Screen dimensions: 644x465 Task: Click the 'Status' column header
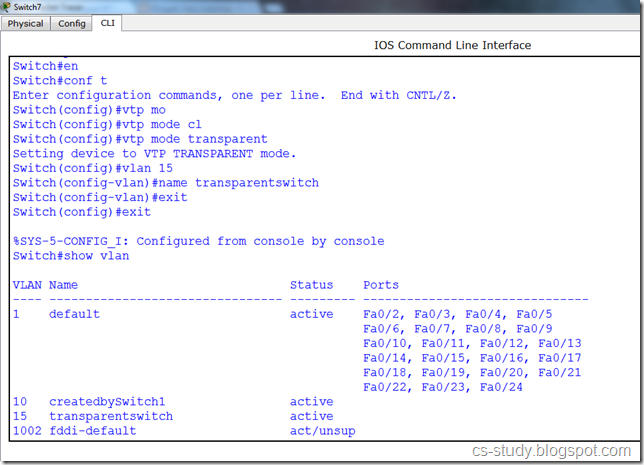[x=311, y=285]
